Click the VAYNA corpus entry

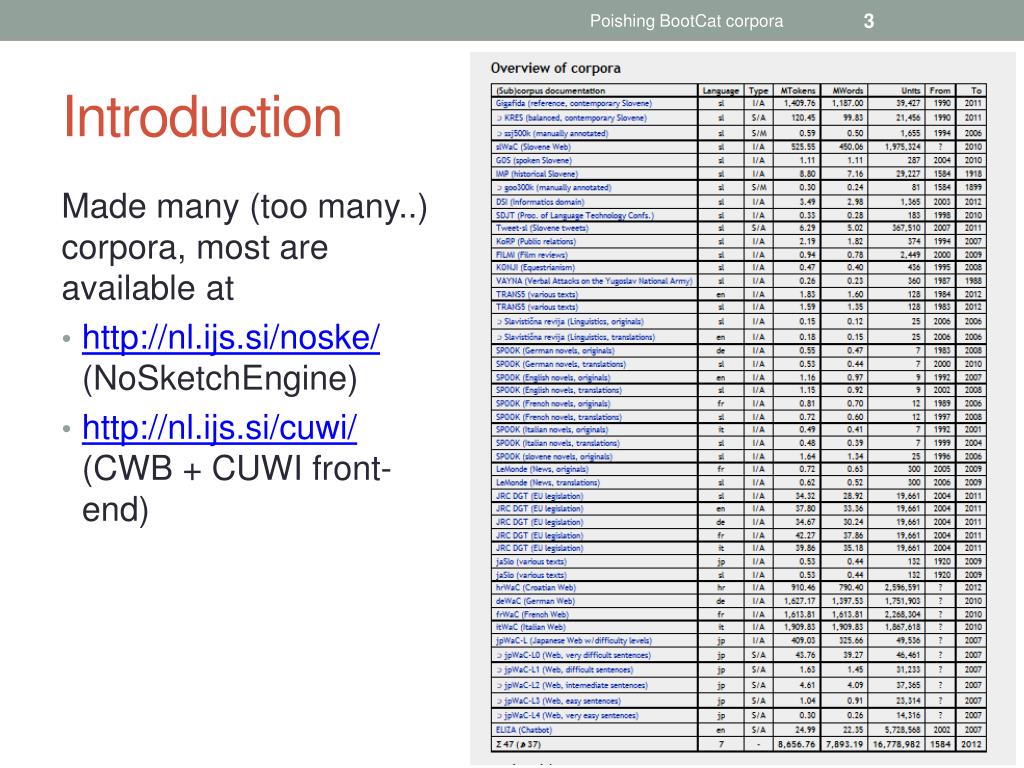(593, 282)
